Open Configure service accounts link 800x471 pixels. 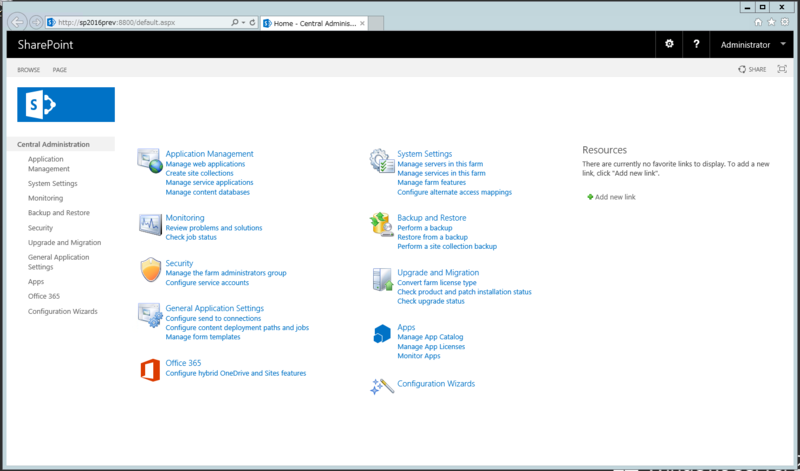coord(207,282)
